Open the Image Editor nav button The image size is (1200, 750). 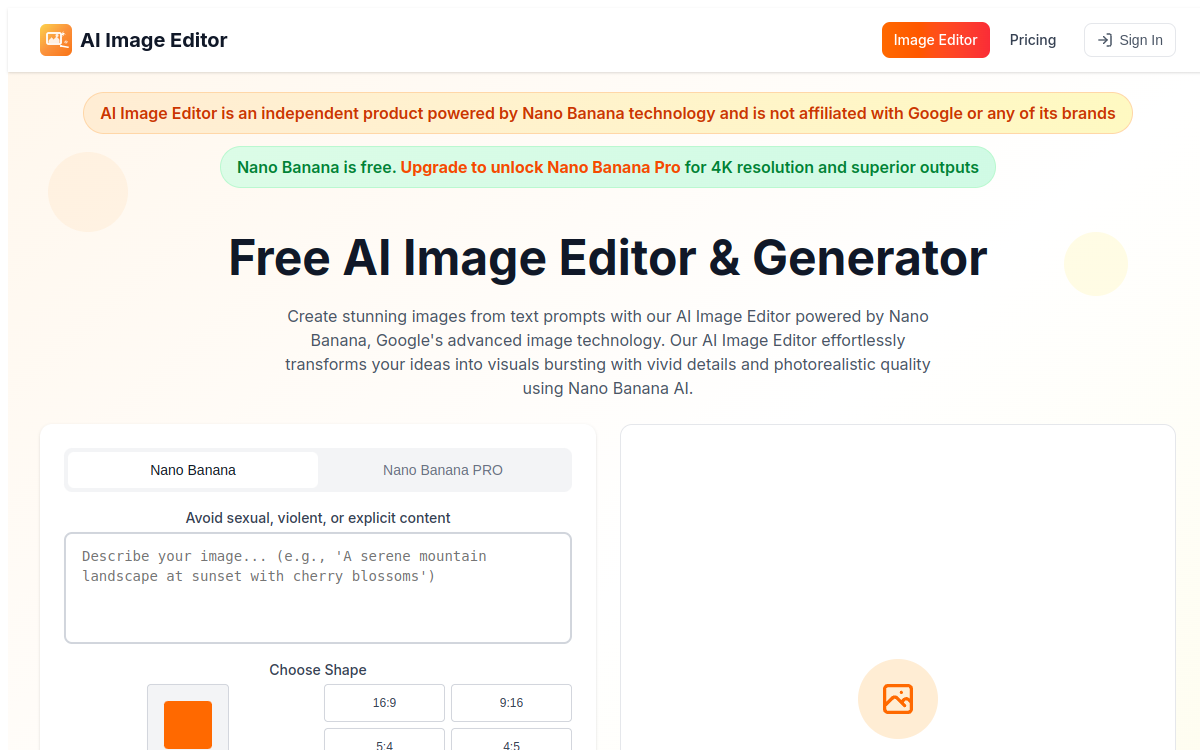coord(936,40)
